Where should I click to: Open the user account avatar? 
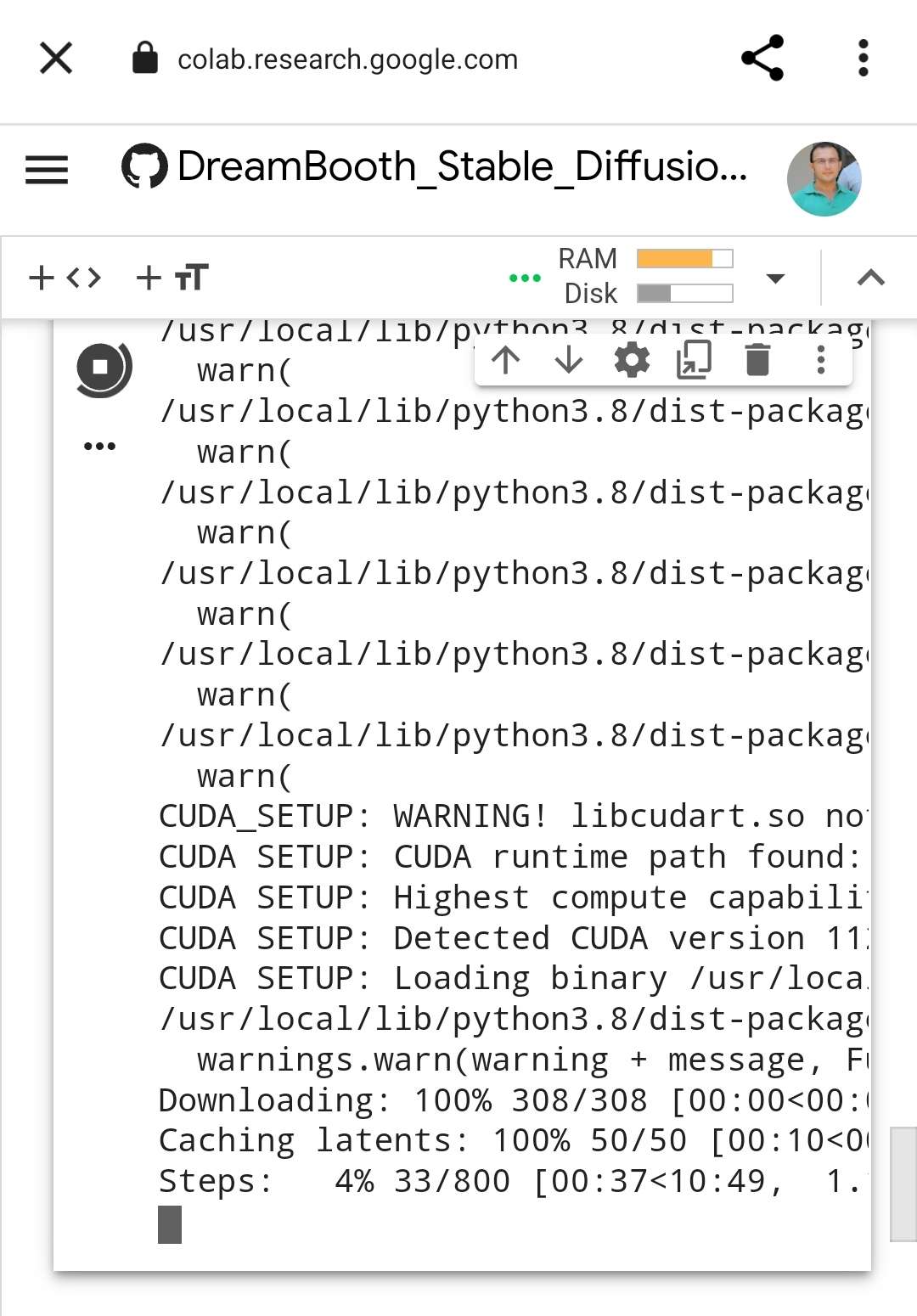824,179
